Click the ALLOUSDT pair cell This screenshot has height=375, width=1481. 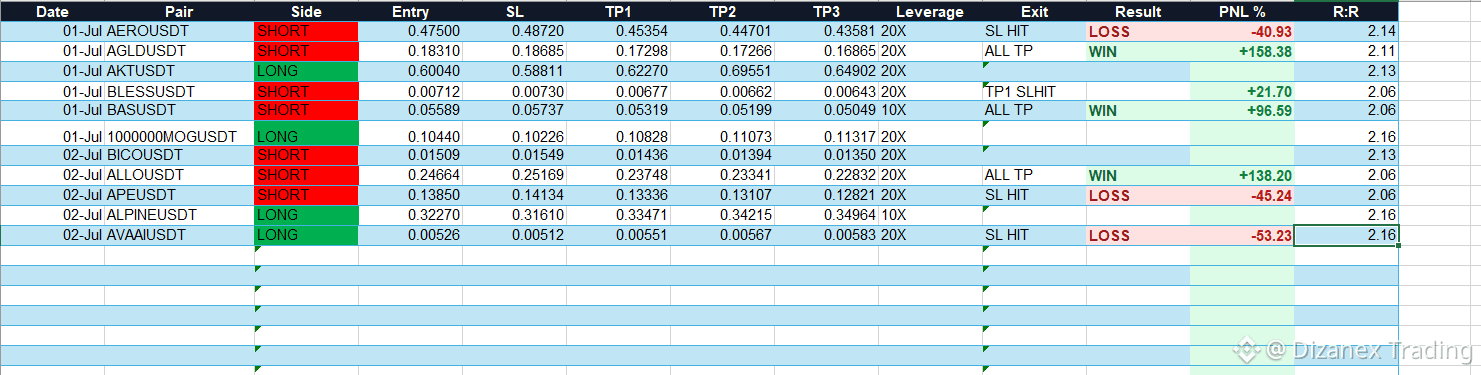tap(179, 175)
